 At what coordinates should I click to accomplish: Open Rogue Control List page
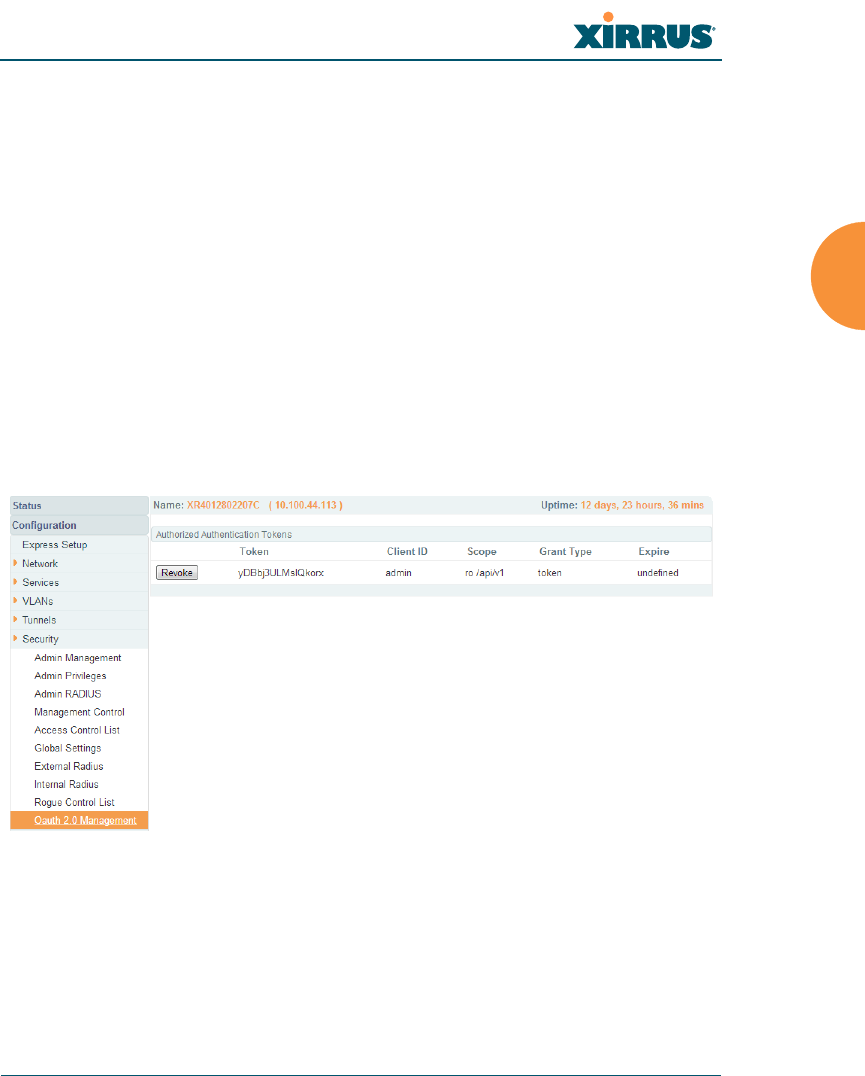[x=74, y=802]
